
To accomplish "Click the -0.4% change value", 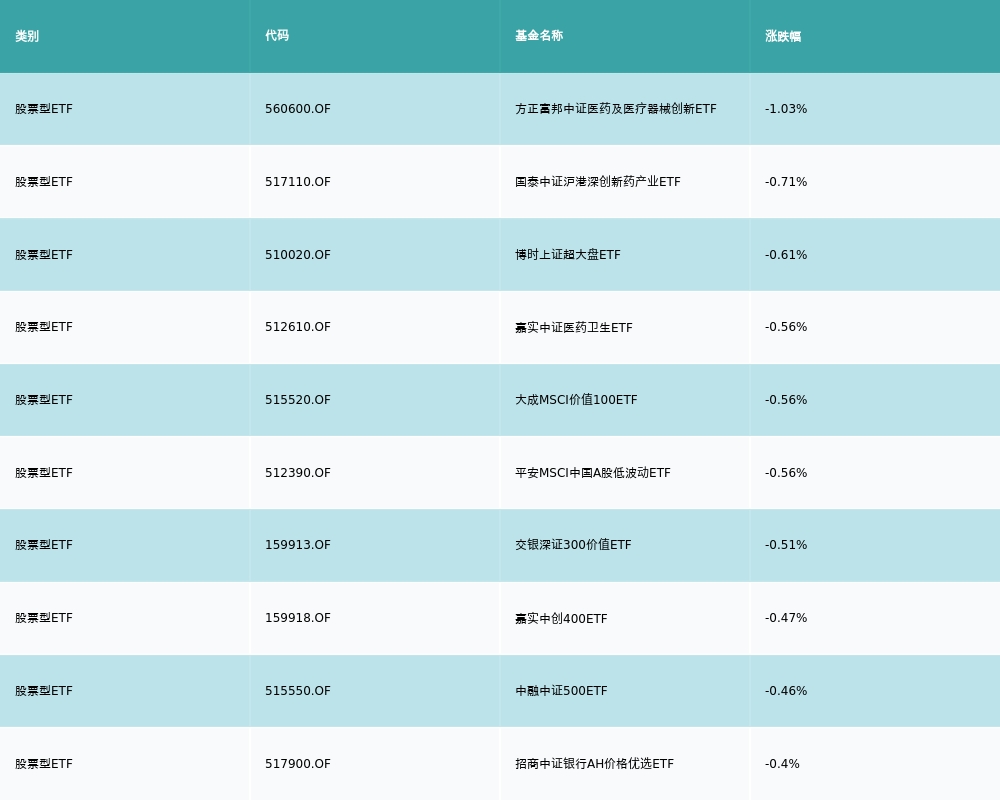I will pos(782,764).
